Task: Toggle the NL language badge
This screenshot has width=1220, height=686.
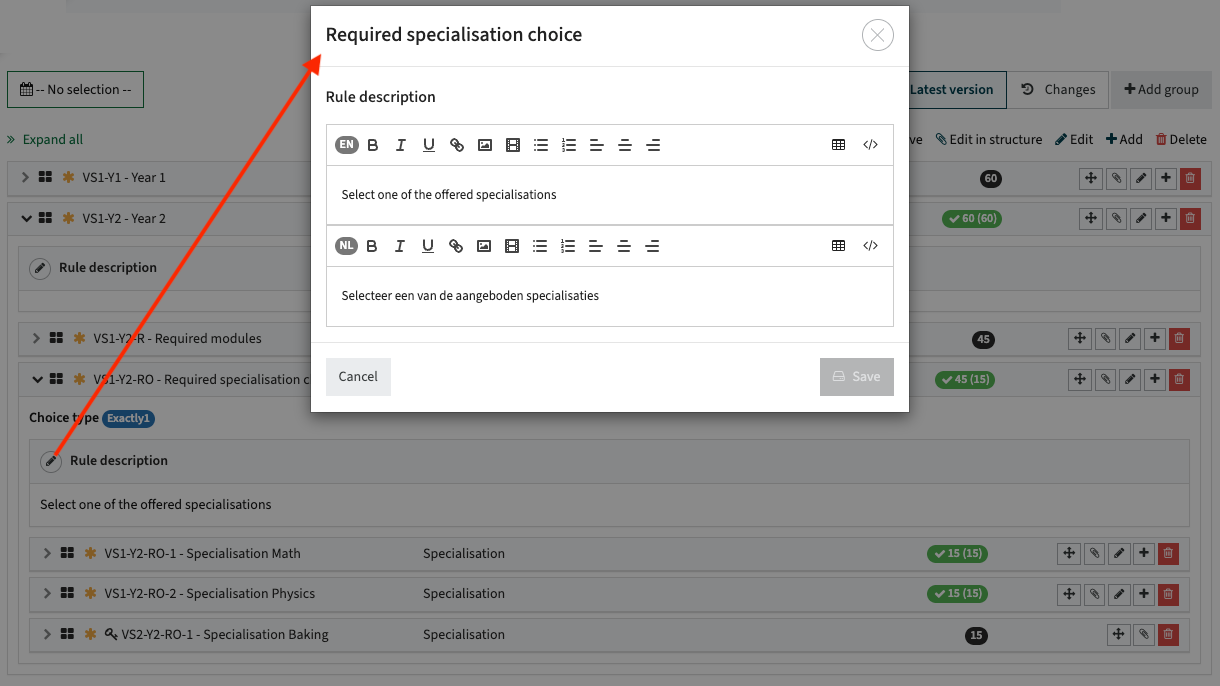Action: [346, 246]
